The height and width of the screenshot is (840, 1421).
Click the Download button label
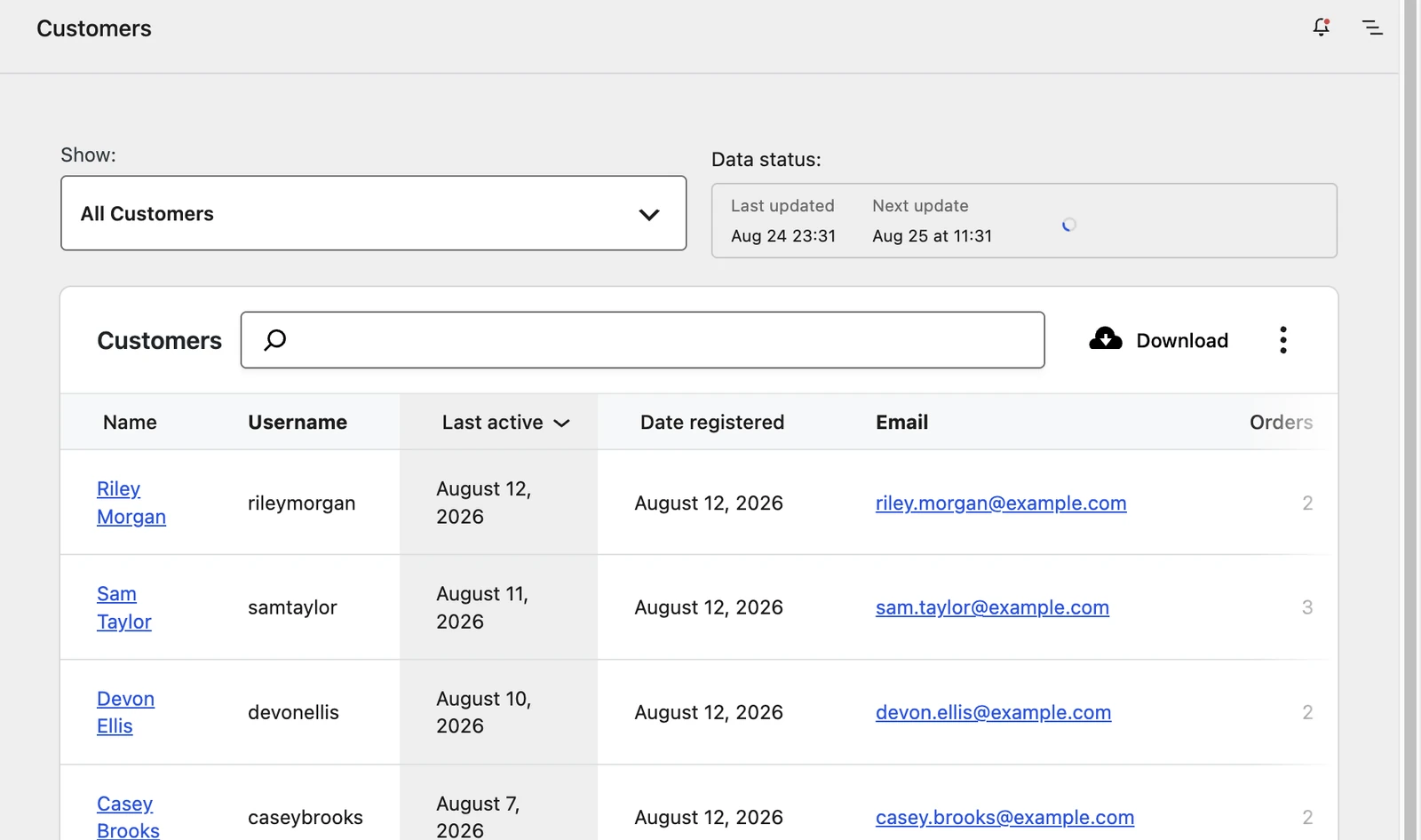click(1182, 341)
